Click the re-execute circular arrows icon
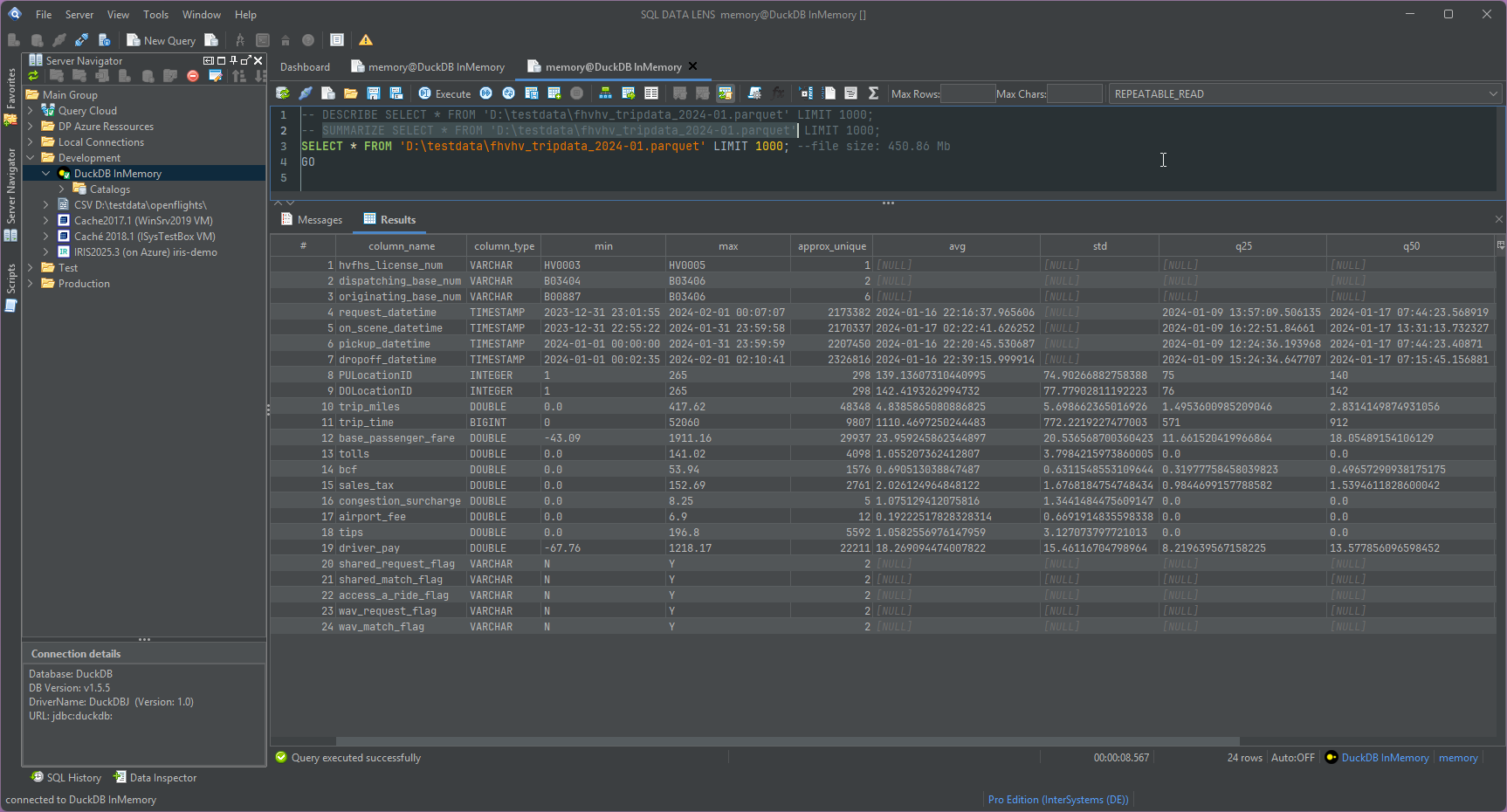 point(509,93)
